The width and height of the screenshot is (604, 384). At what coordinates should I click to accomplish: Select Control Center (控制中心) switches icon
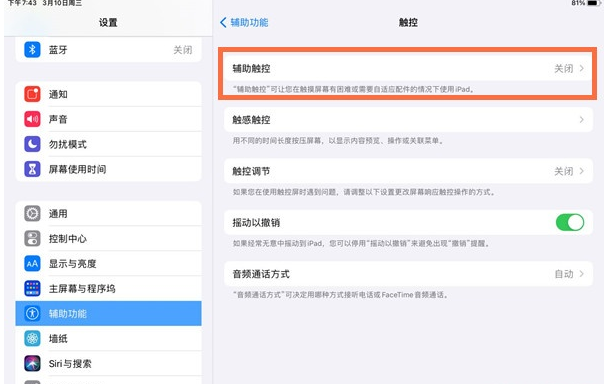pos(32,239)
